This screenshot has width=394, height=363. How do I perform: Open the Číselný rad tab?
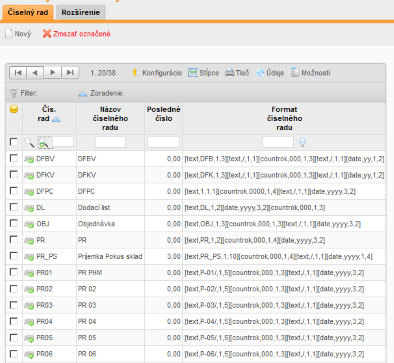click(28, 13)
